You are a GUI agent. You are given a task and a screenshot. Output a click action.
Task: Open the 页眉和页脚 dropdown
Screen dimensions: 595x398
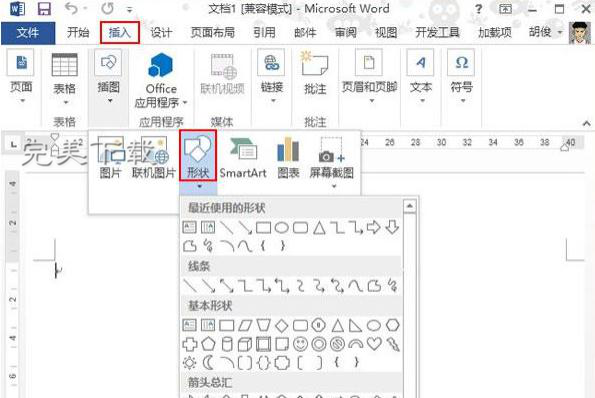pyautogui.click(x=370, y=76)
